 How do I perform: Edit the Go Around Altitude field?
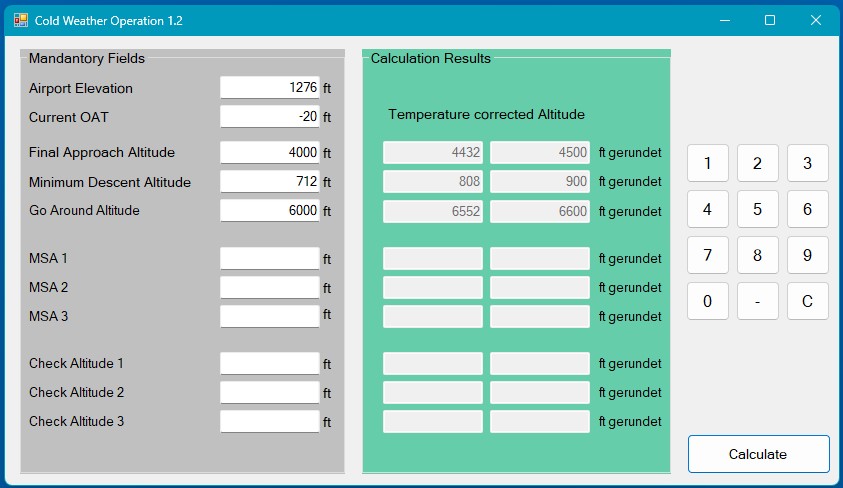[269, 211]
